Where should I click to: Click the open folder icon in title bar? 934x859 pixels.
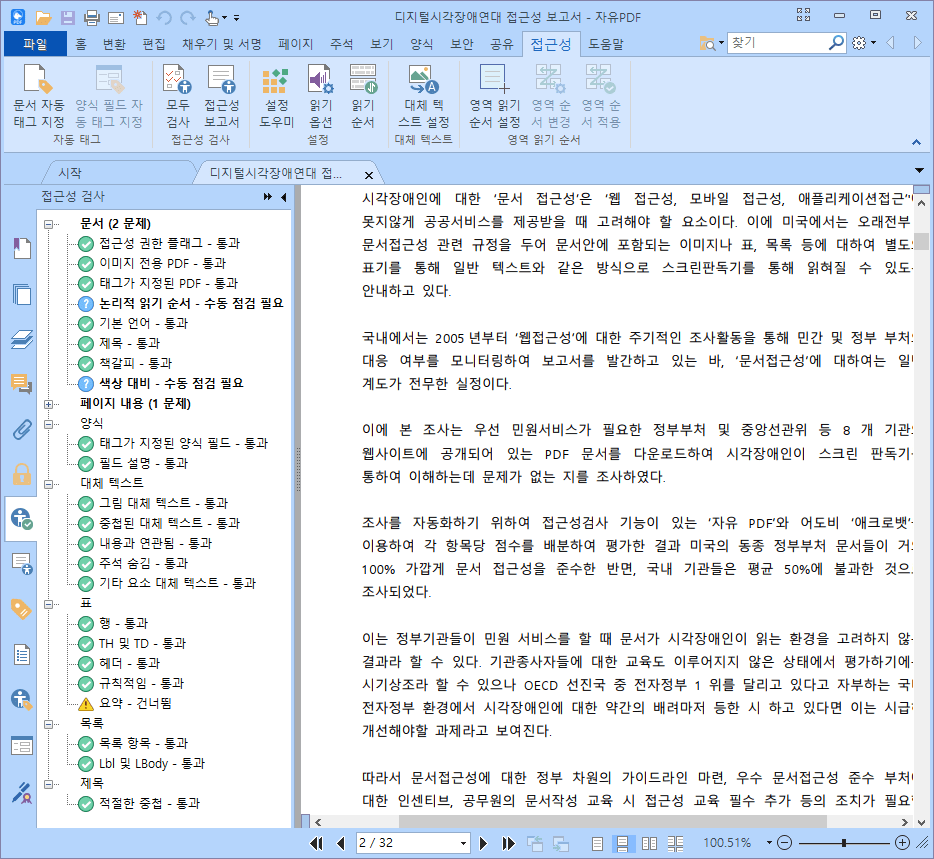43,17
